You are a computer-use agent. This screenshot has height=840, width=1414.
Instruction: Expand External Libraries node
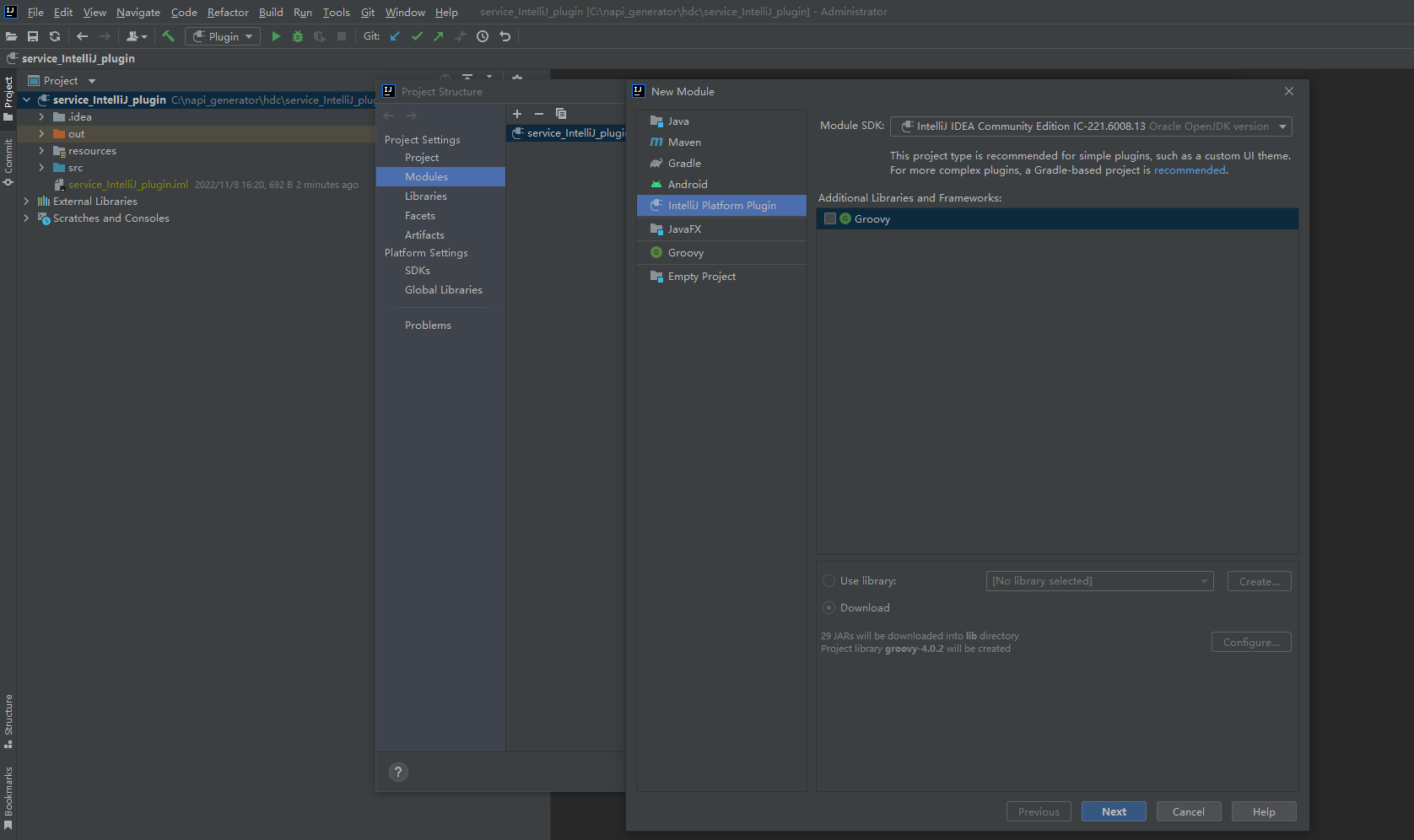click(26, 202)
